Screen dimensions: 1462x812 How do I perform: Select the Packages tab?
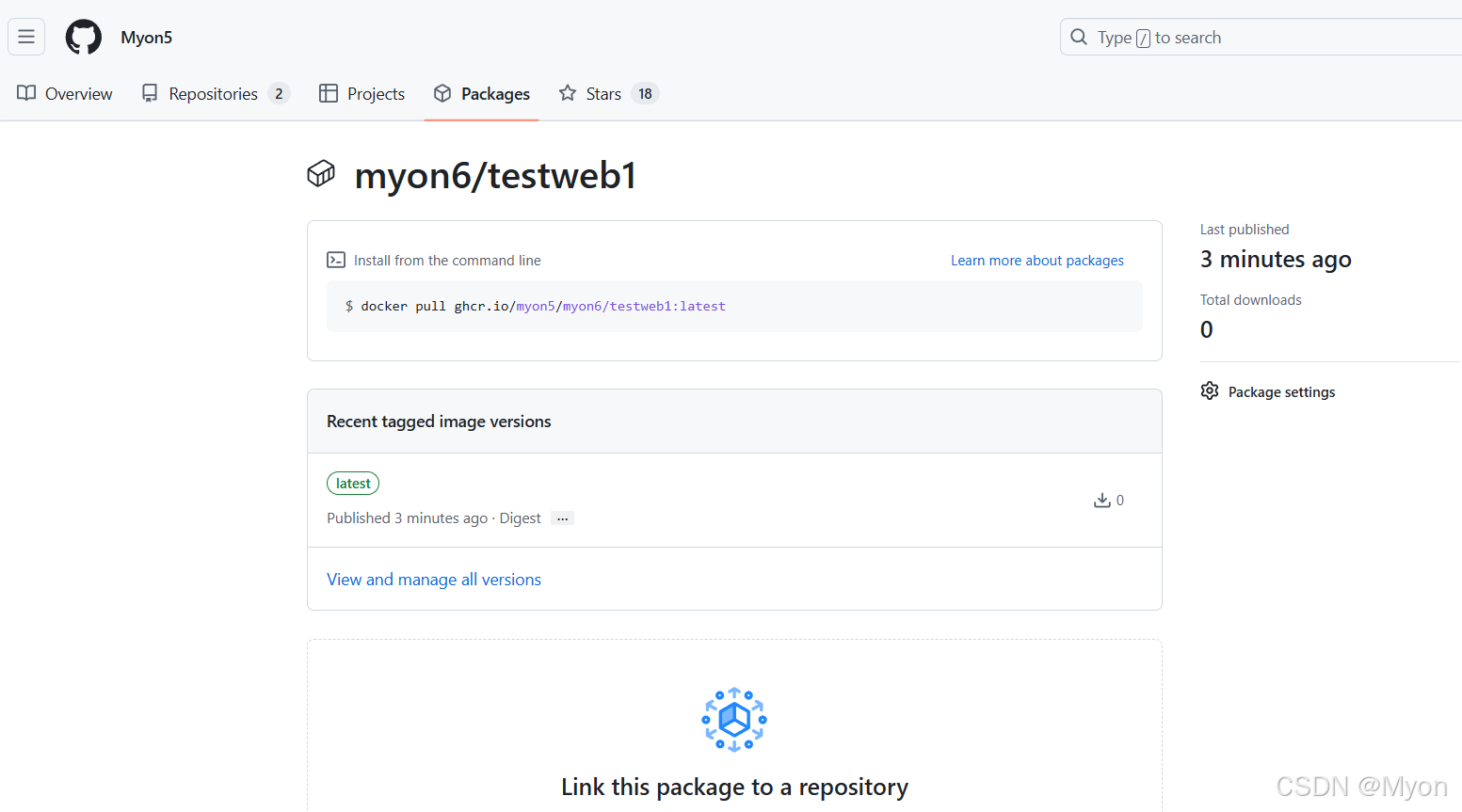click(482, 94)
